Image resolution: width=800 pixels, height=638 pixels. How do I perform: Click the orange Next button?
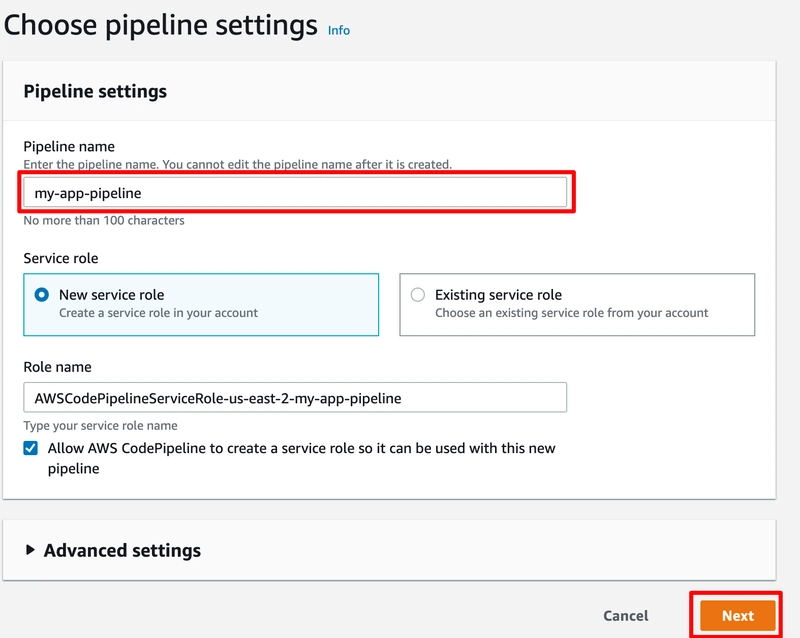737,616
